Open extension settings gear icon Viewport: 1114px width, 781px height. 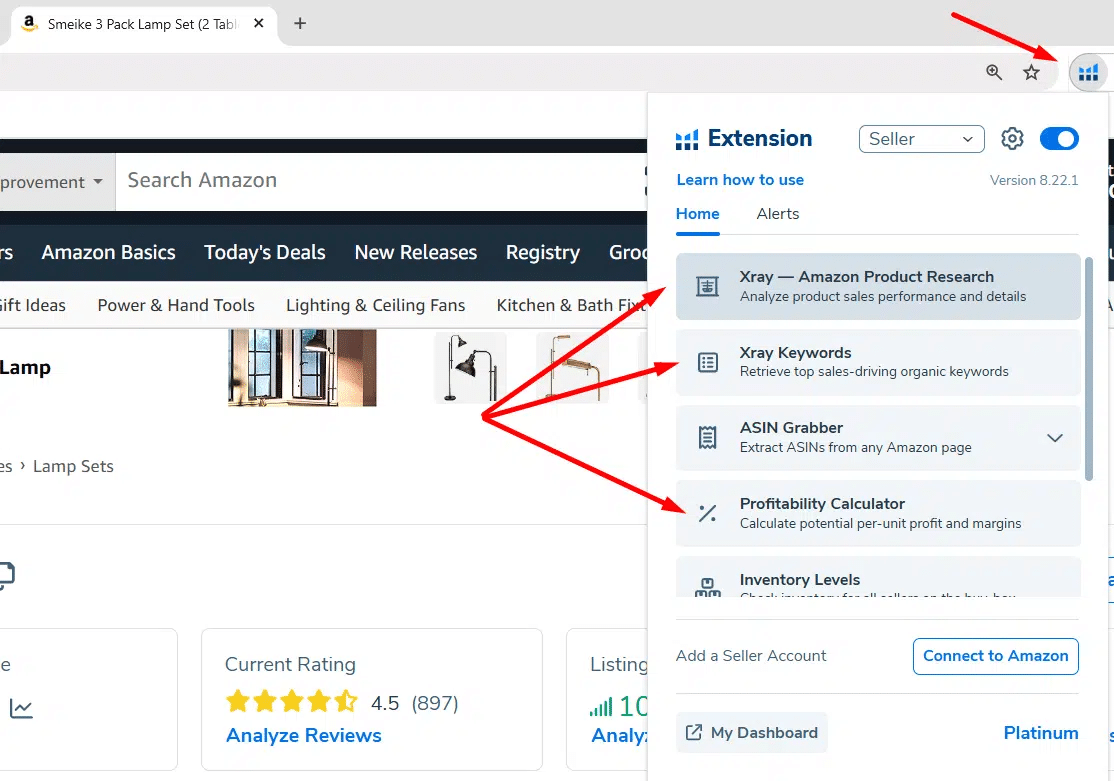(x=1012, y=139)
